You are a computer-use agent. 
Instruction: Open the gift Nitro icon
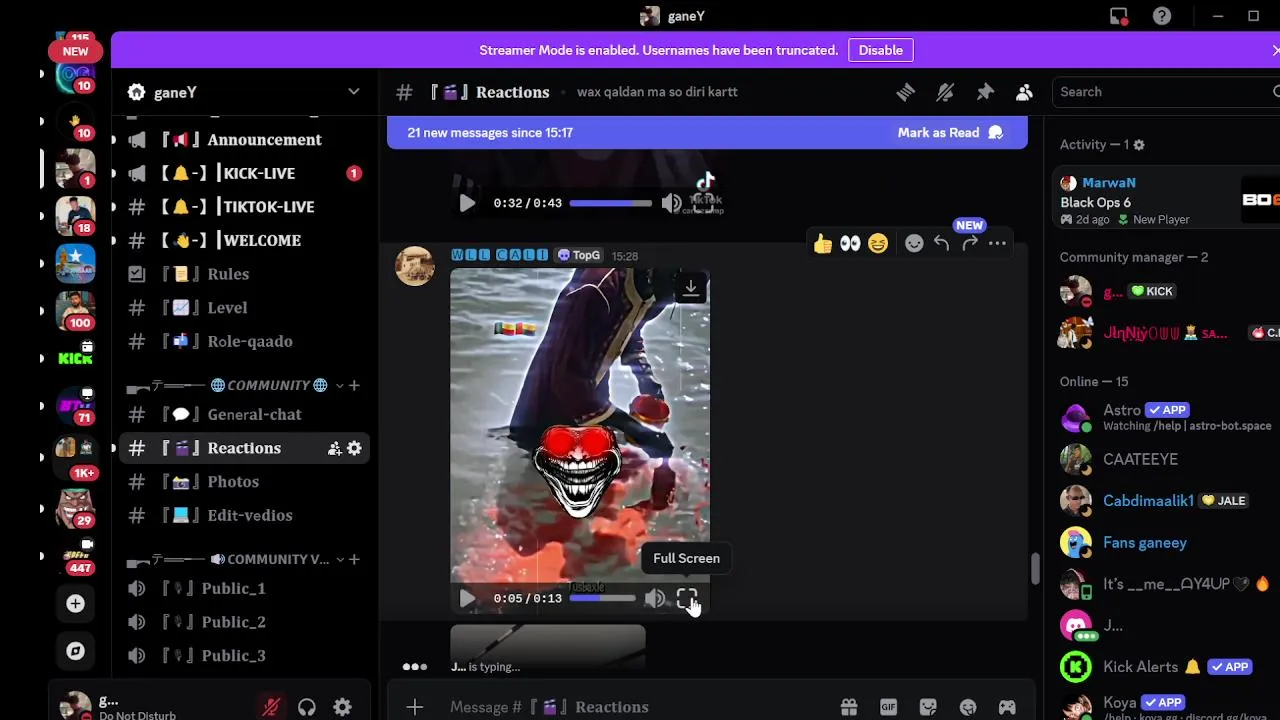click(849, 707)
